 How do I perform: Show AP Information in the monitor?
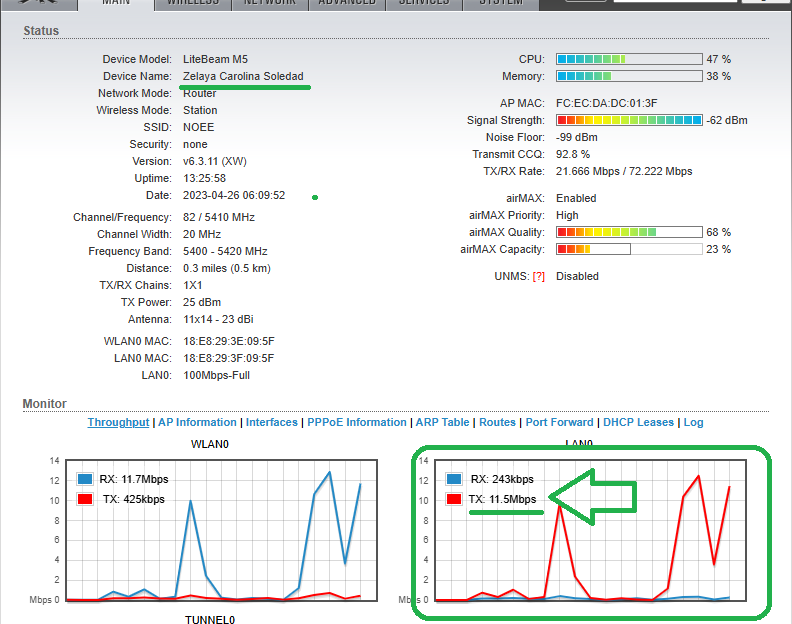pos(198,422)
